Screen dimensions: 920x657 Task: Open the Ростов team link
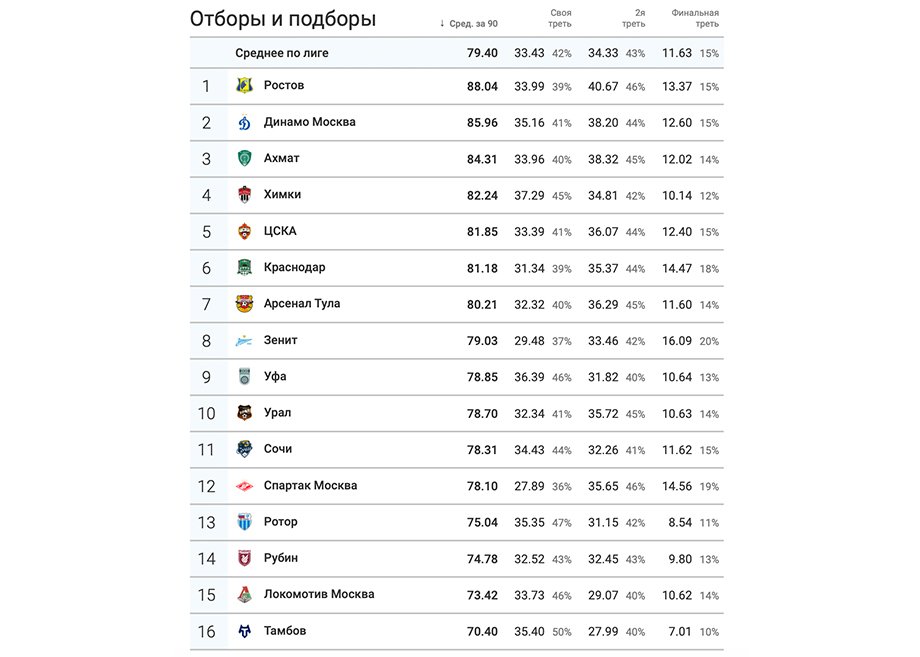[284, 86]
